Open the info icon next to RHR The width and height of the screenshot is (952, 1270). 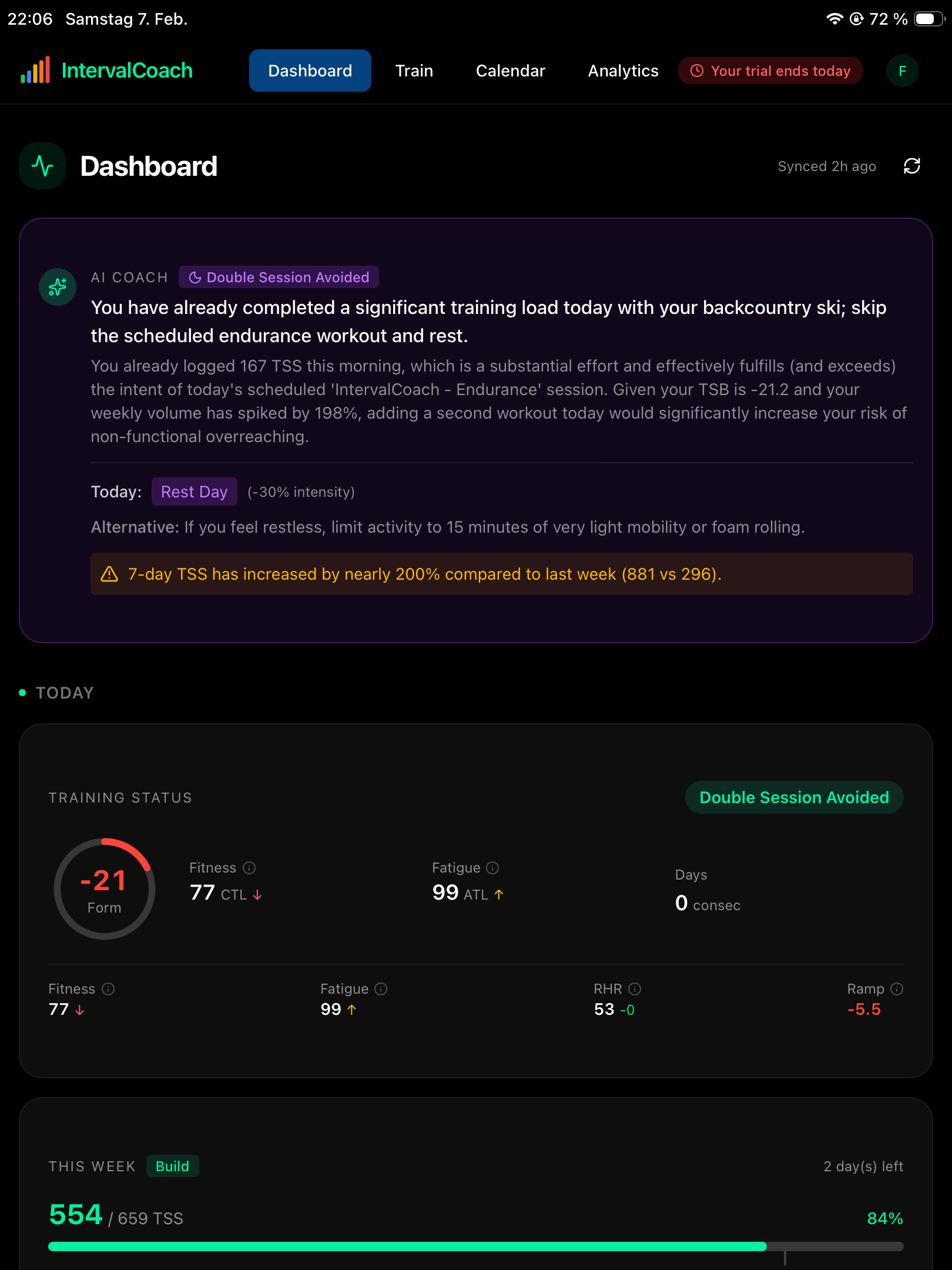pos(635,989)
